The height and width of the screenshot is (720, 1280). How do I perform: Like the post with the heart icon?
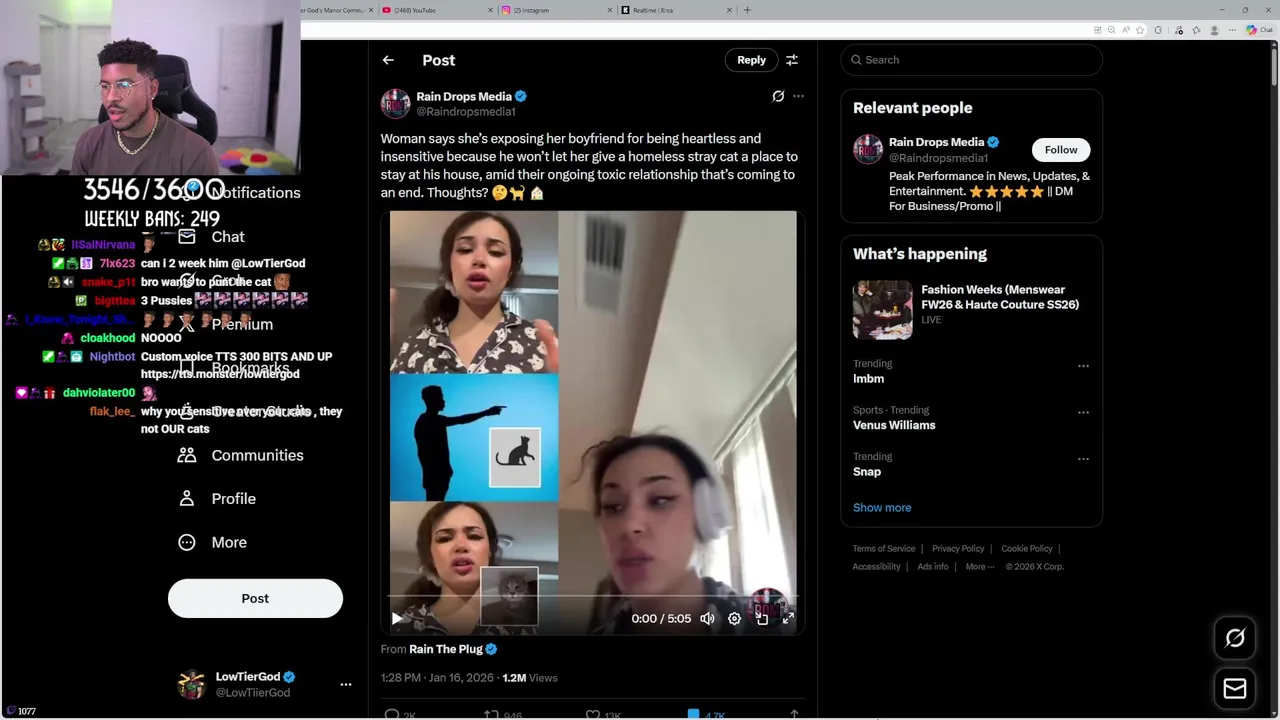click(593, 714)
